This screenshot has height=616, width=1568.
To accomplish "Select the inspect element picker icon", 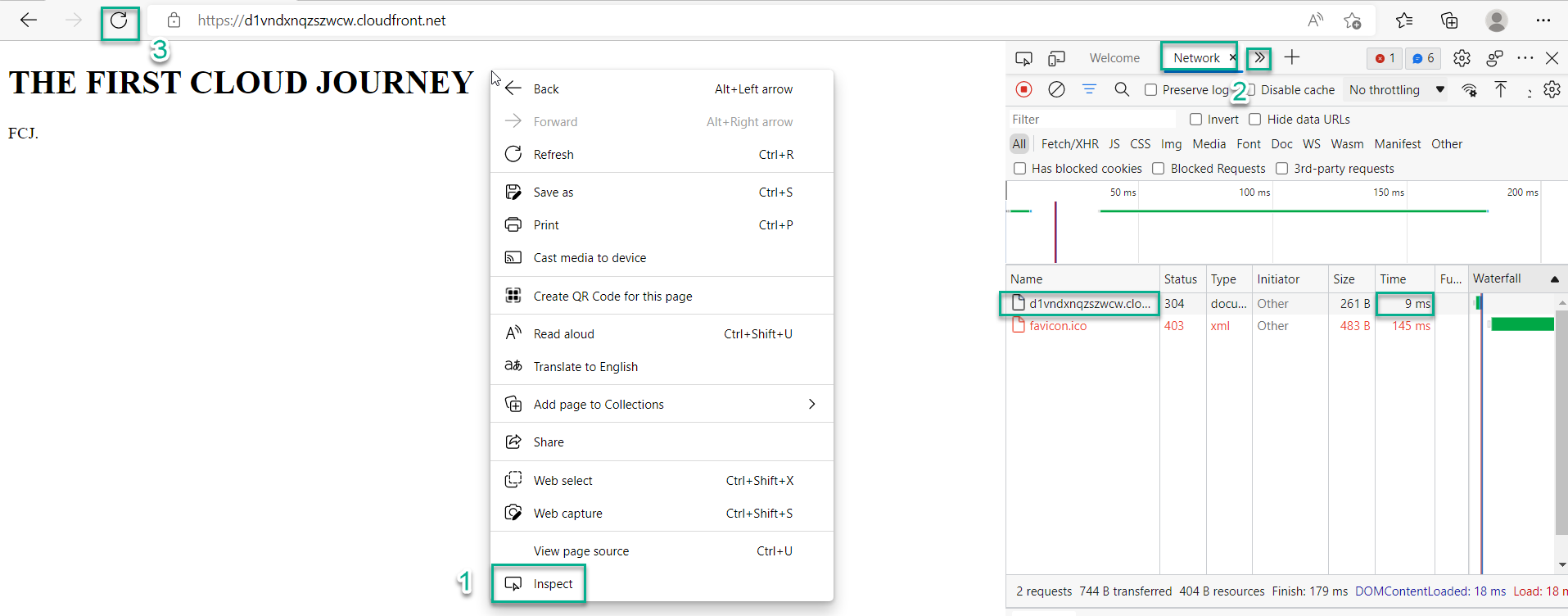I will tap(1023, 58).
